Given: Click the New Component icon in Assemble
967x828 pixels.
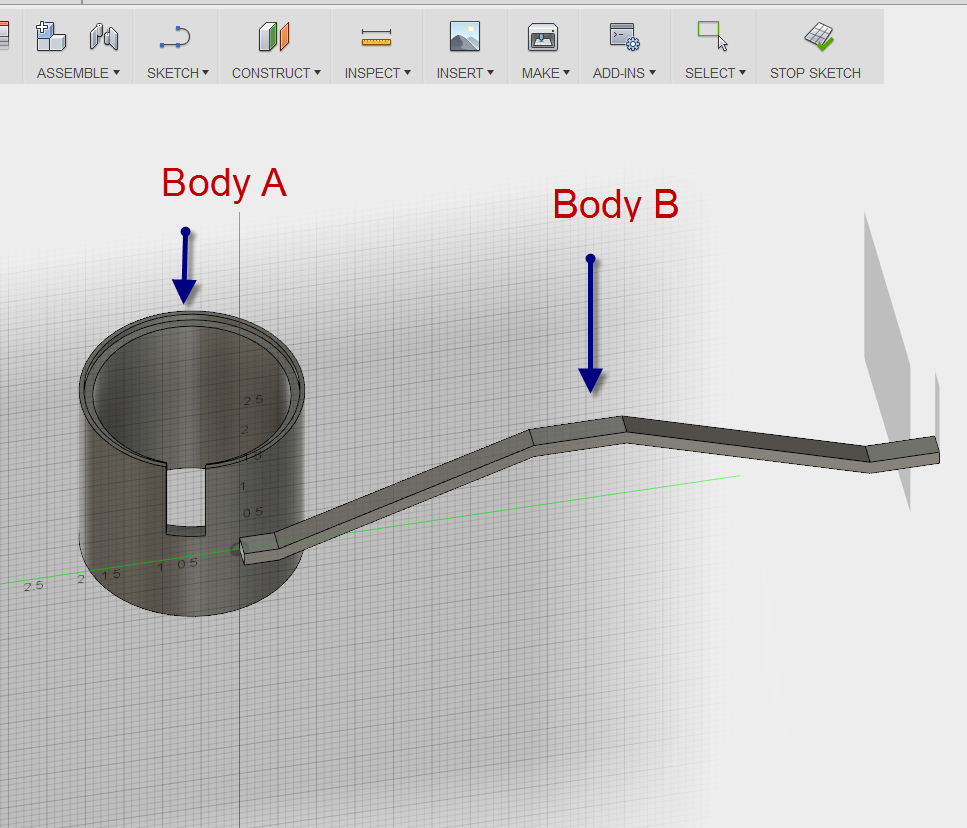Looking at the screenshot, I should coord(50,37).
